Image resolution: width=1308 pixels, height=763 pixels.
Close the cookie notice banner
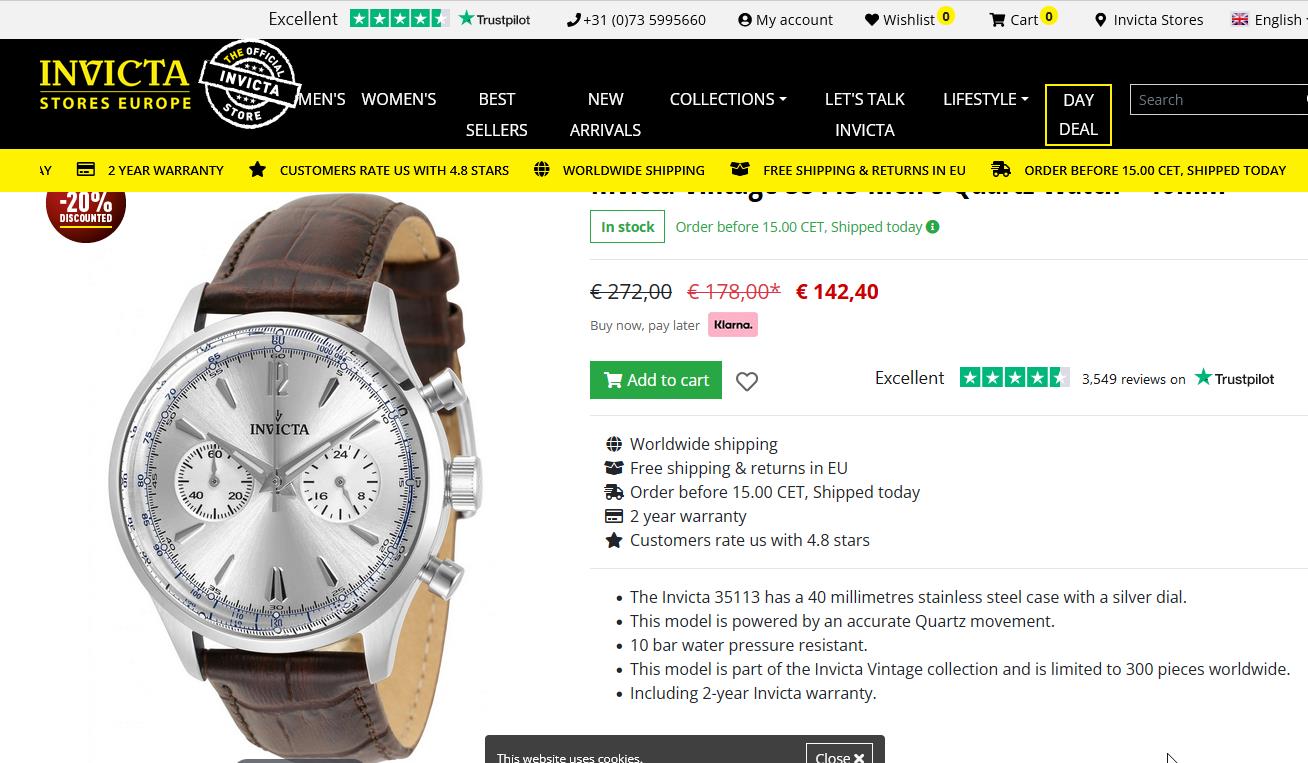839,756
